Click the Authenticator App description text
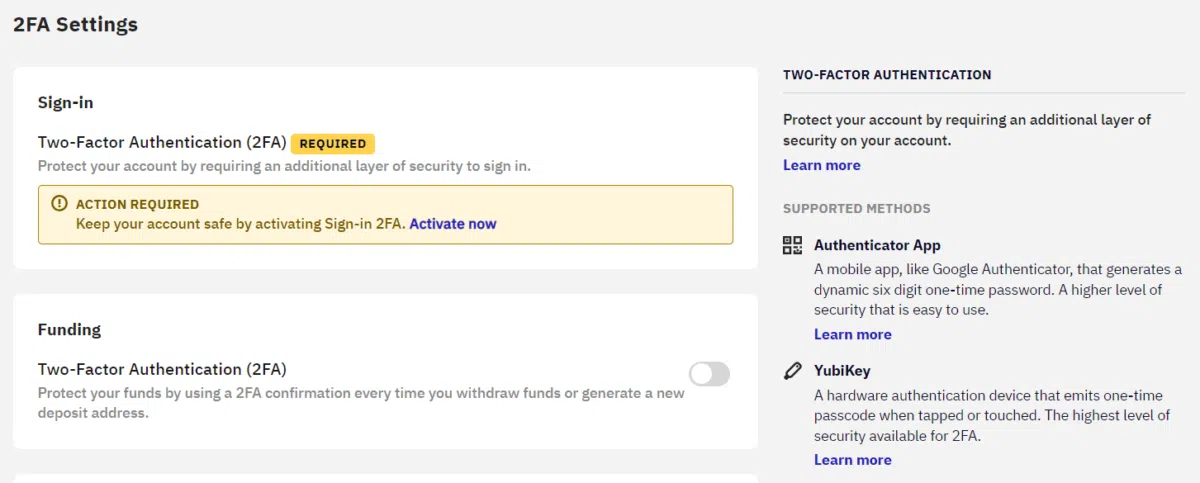Image resolution: width=1200 pixels, height=483 pixels. coord(998,290)
